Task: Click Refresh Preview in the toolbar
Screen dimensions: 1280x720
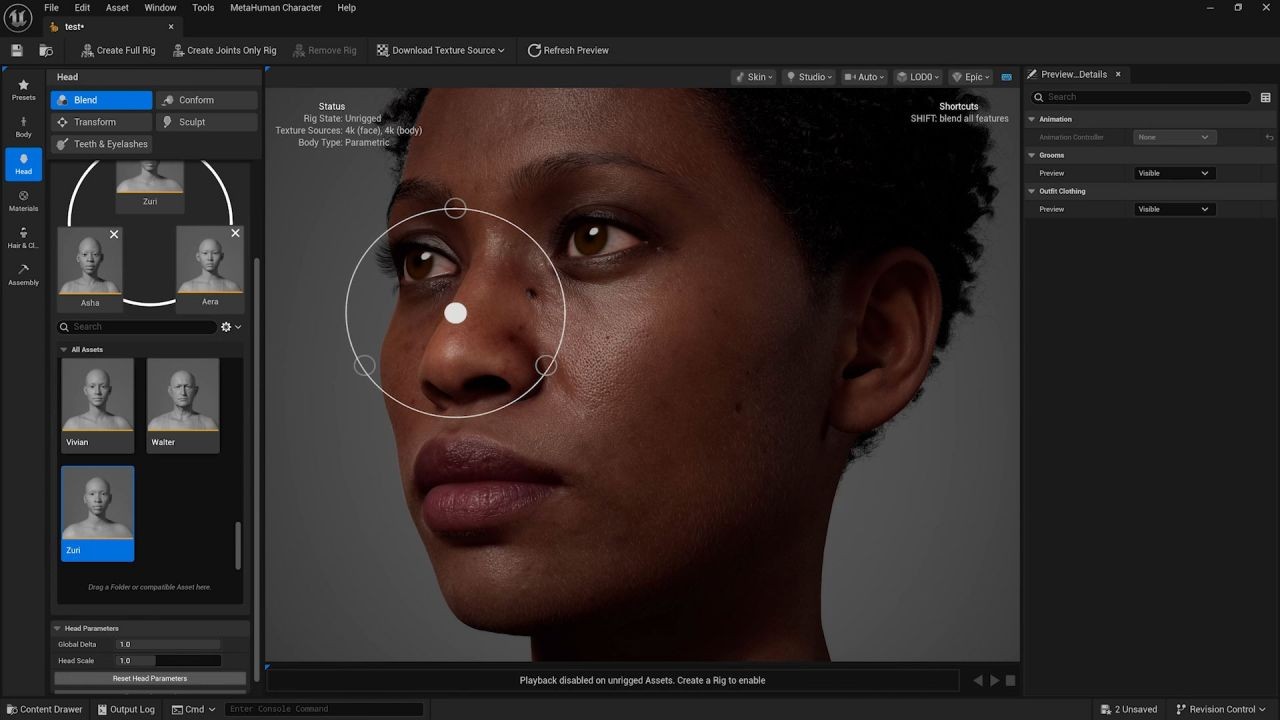Action: [x=568, y=50]
